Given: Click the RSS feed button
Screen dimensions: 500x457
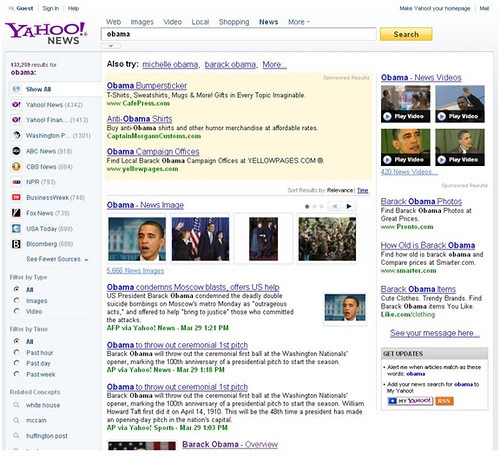Looking at the screenshot, I should tap(444, 401).
